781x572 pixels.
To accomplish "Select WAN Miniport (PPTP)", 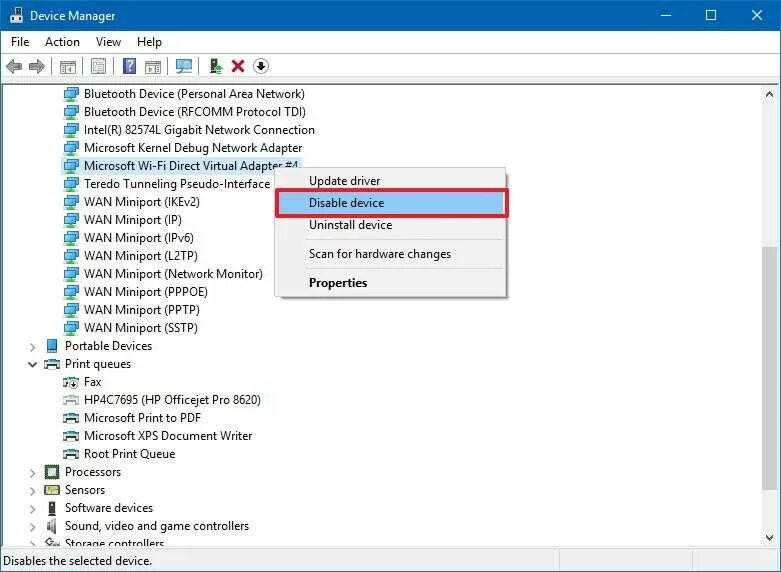I will [x=142, y=310].
